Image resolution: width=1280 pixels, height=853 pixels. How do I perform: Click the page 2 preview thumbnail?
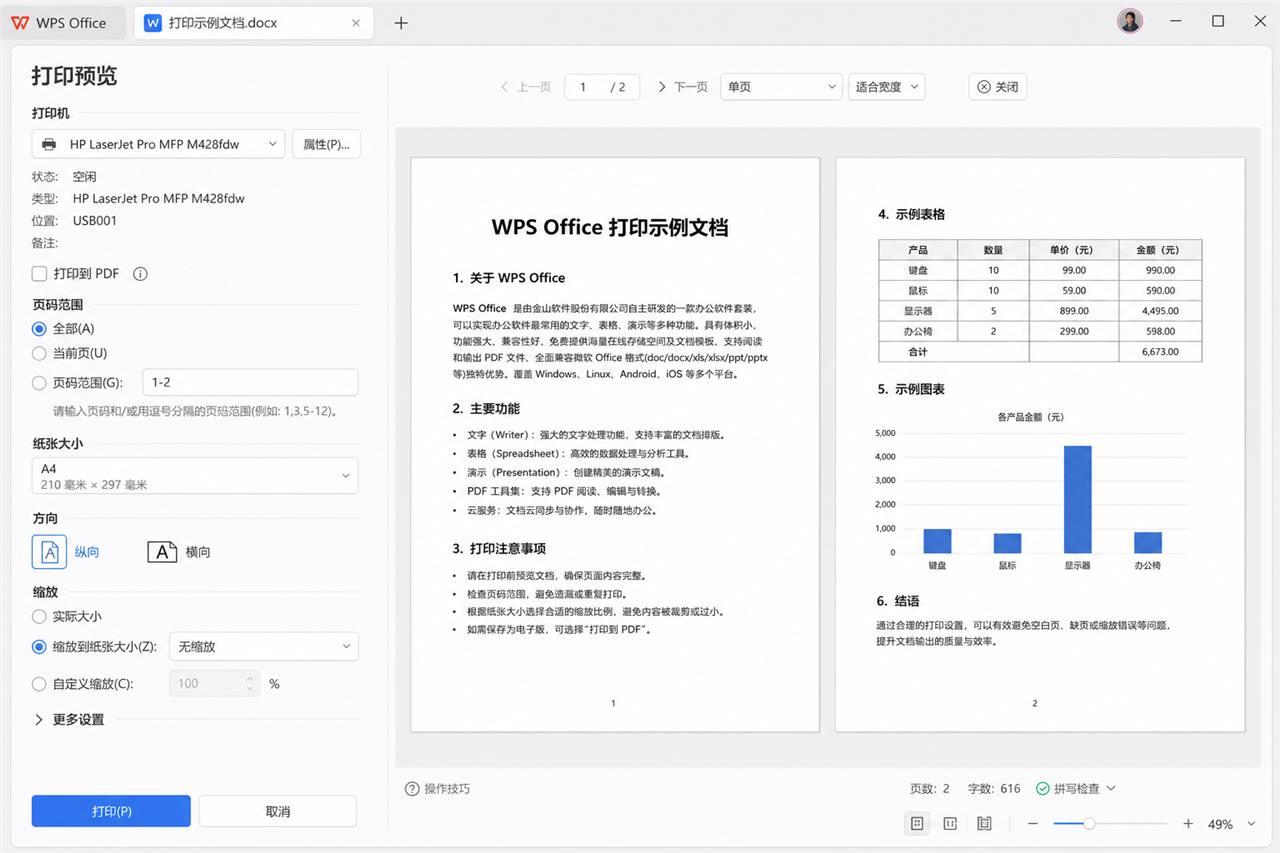[x=1040, y=444]
